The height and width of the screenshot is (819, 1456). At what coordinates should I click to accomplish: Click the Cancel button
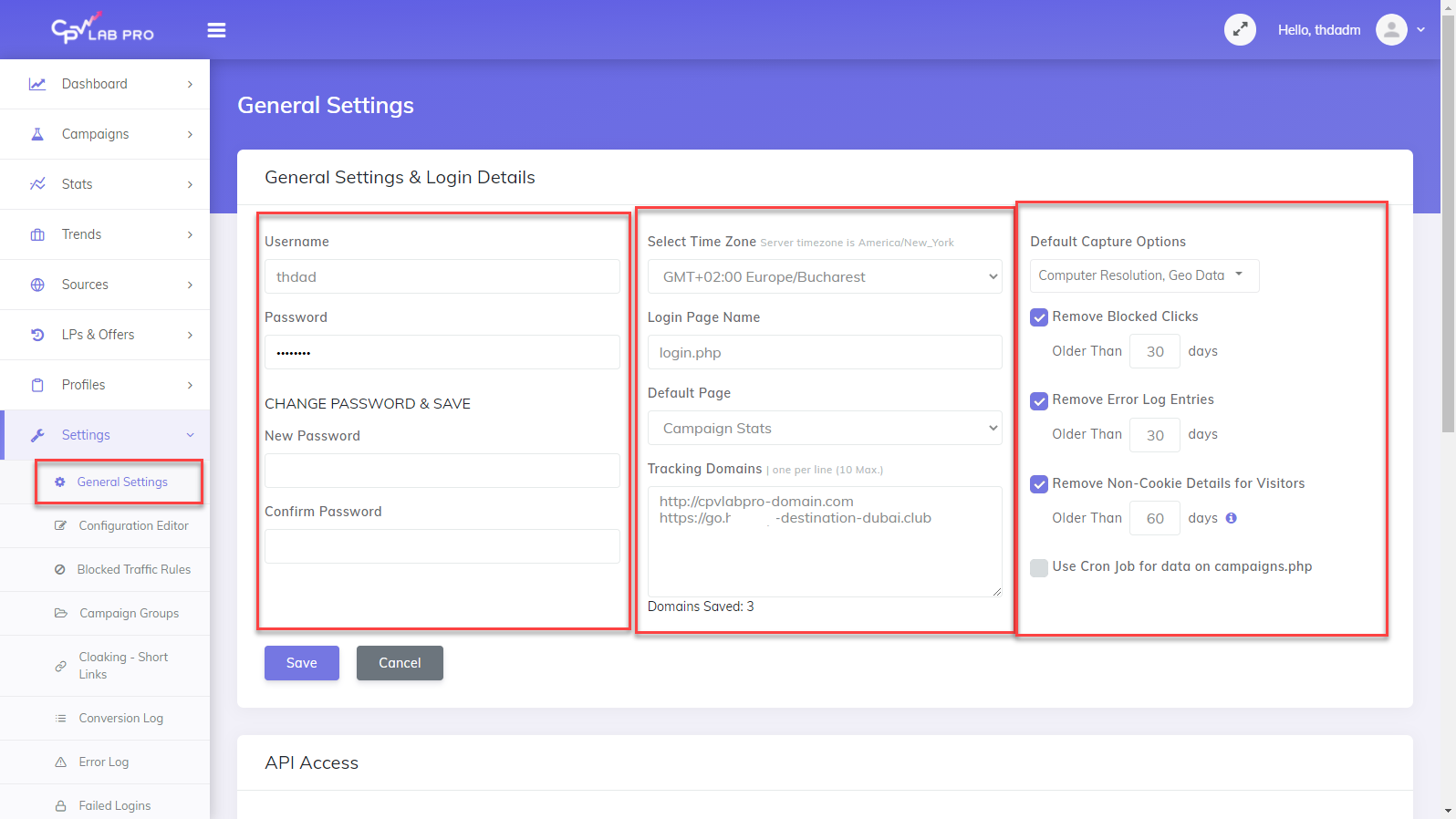(400, 663)
